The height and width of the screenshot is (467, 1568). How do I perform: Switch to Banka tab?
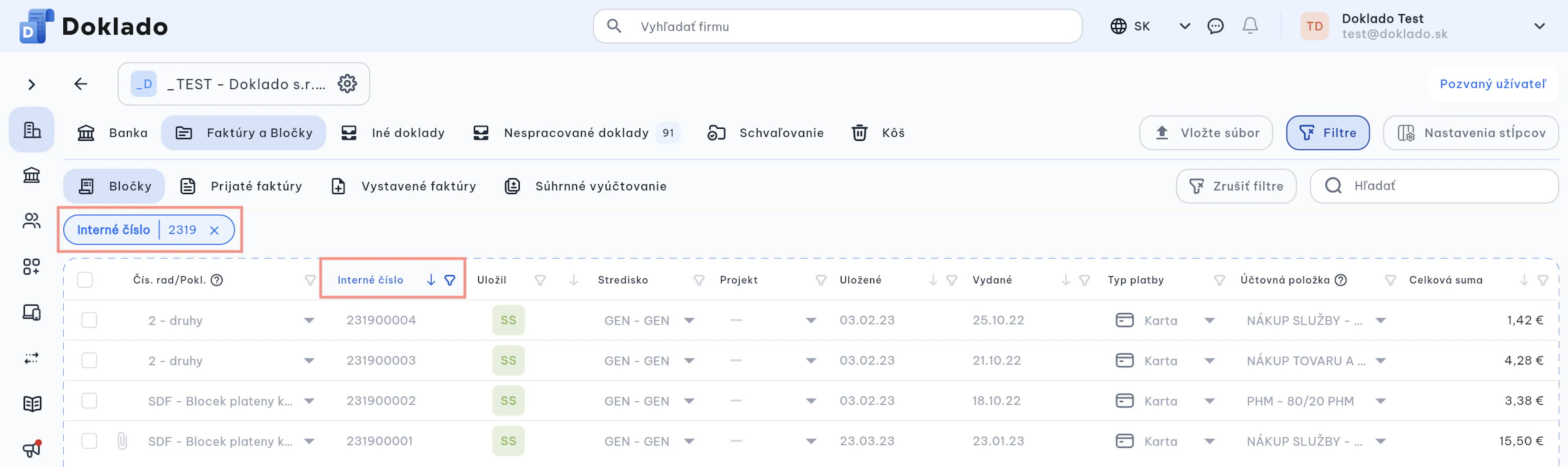113,133
